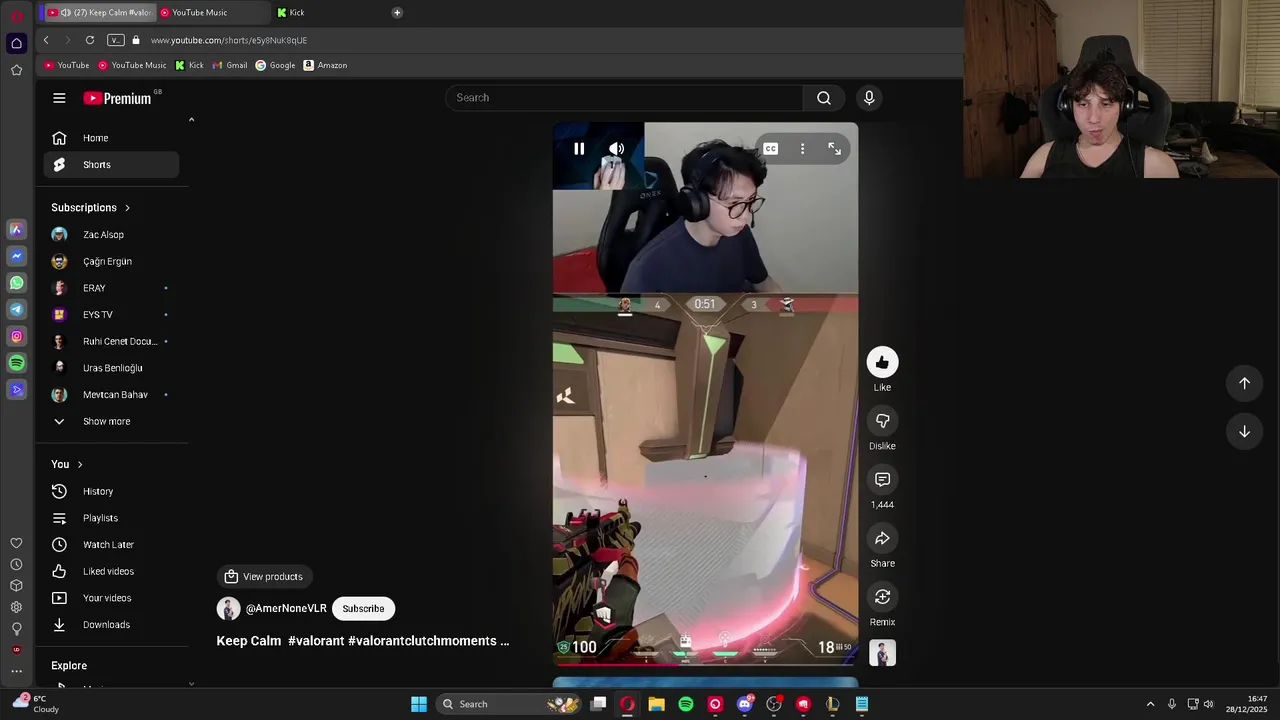
Task: Open the YouTube Music bookmark
Action: coord(133,65)
